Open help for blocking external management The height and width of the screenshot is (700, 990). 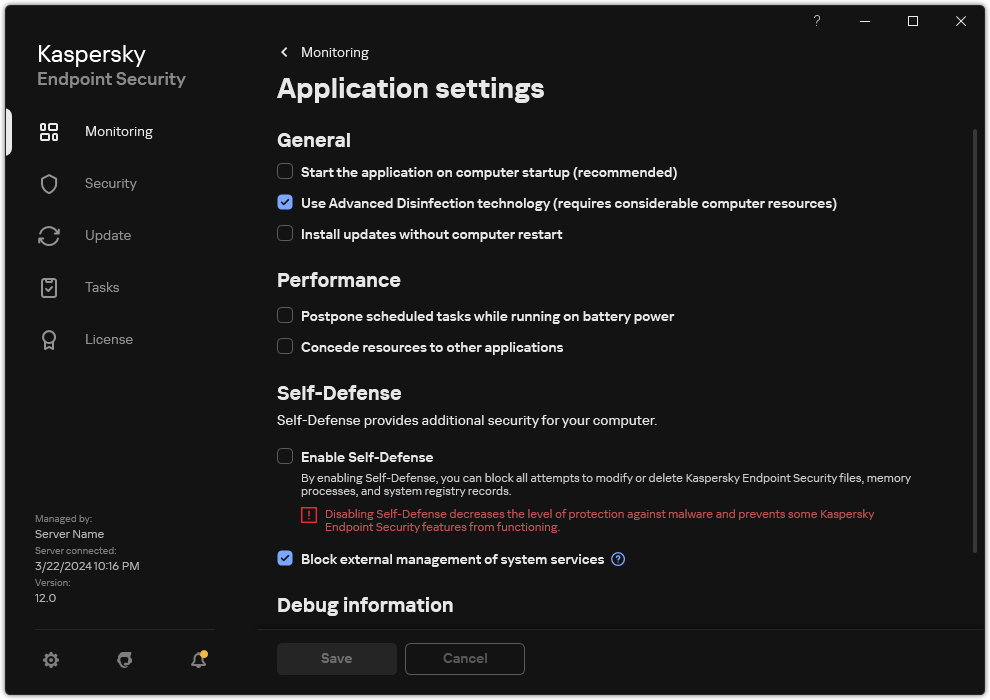click(x=618, y=559)
